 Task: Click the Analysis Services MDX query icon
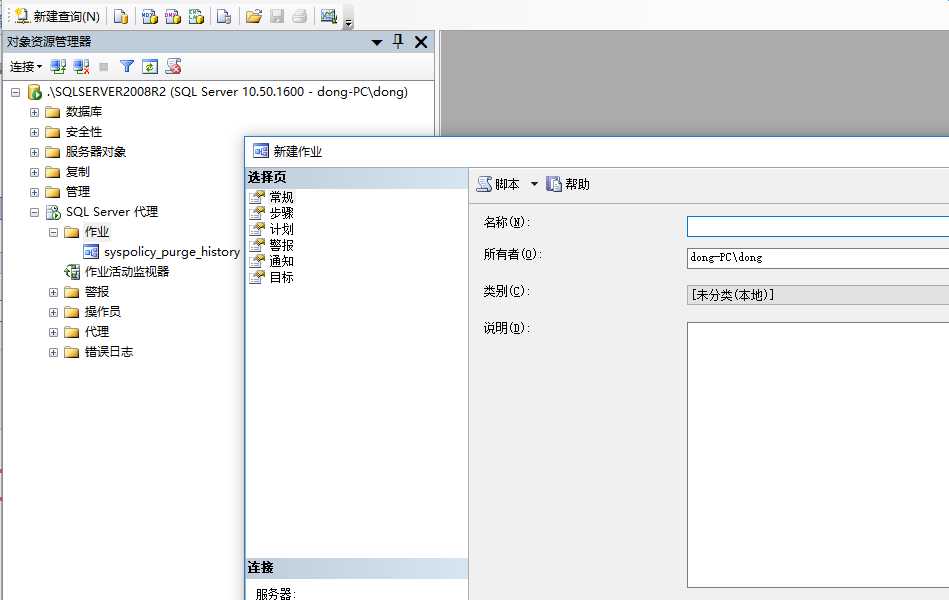click(149, 16)
